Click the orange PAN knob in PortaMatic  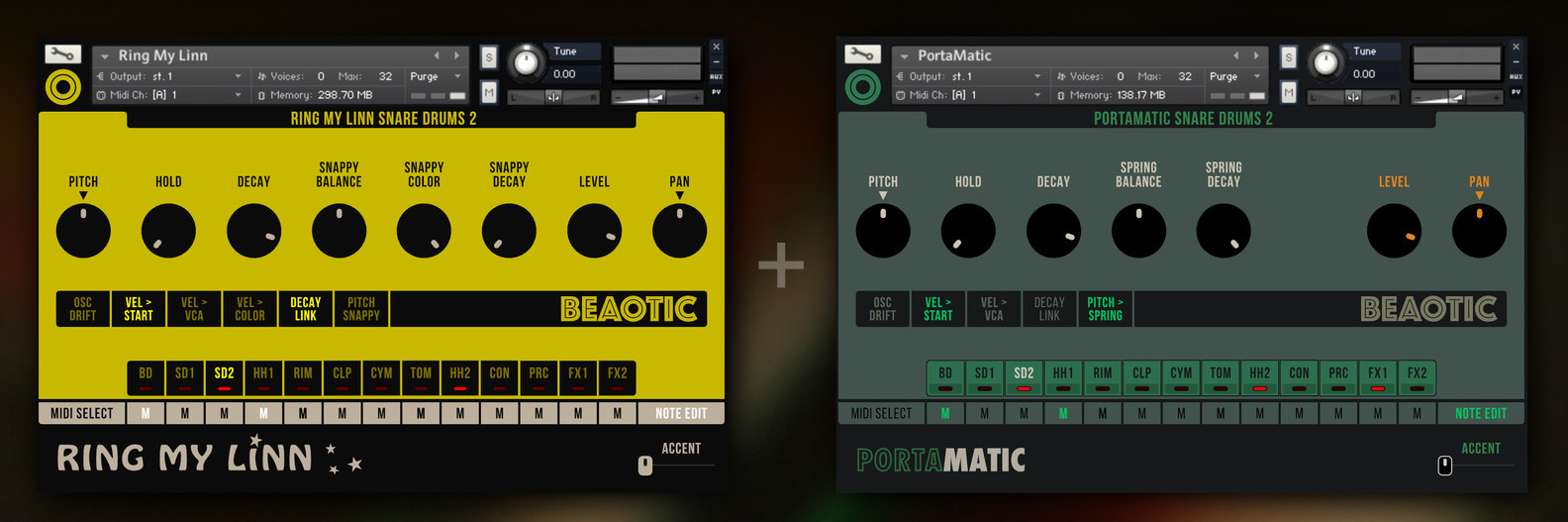(1479, 231)
